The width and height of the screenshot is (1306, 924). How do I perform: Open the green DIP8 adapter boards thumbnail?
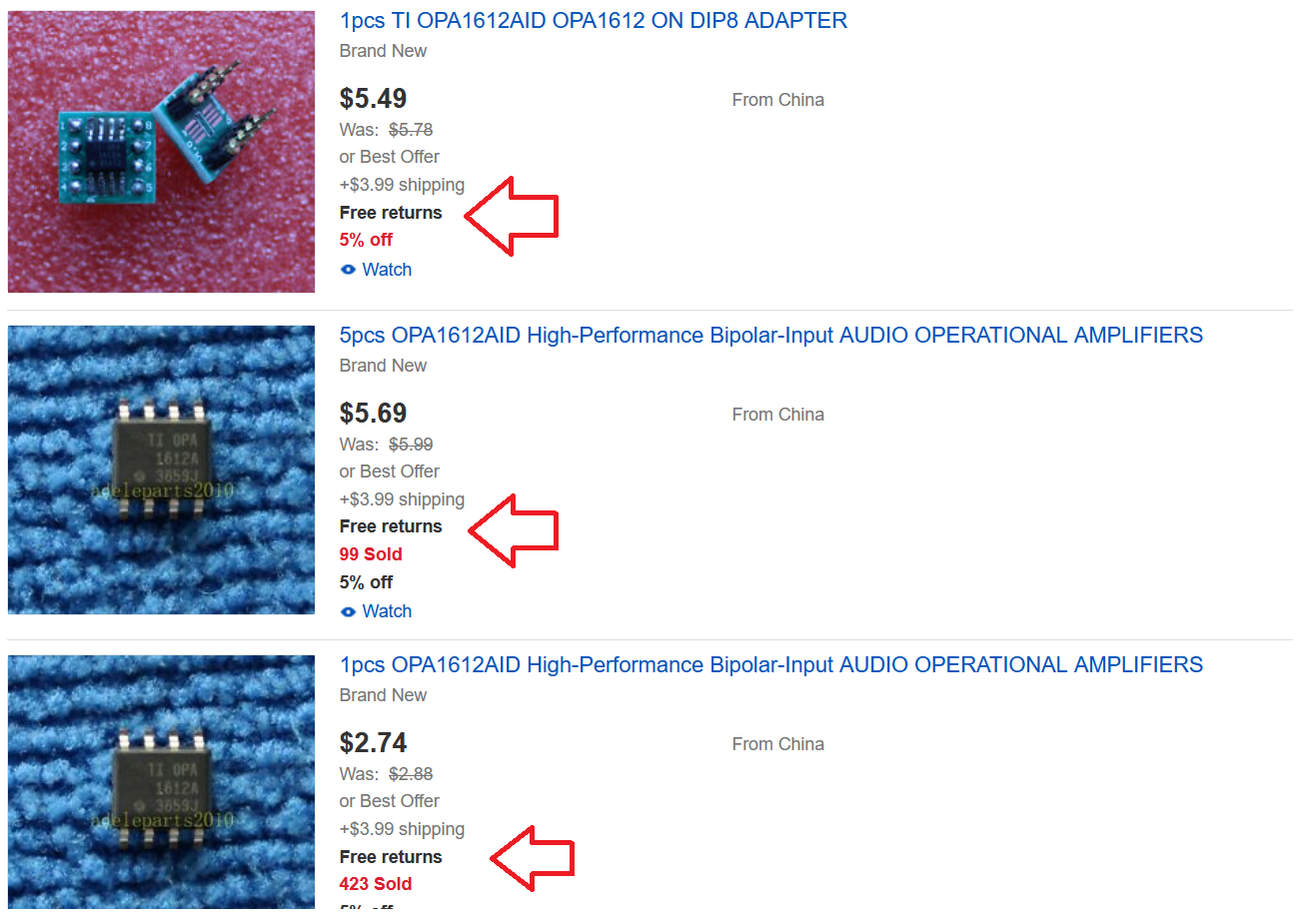pyautogui.click(x=161, y=152)
